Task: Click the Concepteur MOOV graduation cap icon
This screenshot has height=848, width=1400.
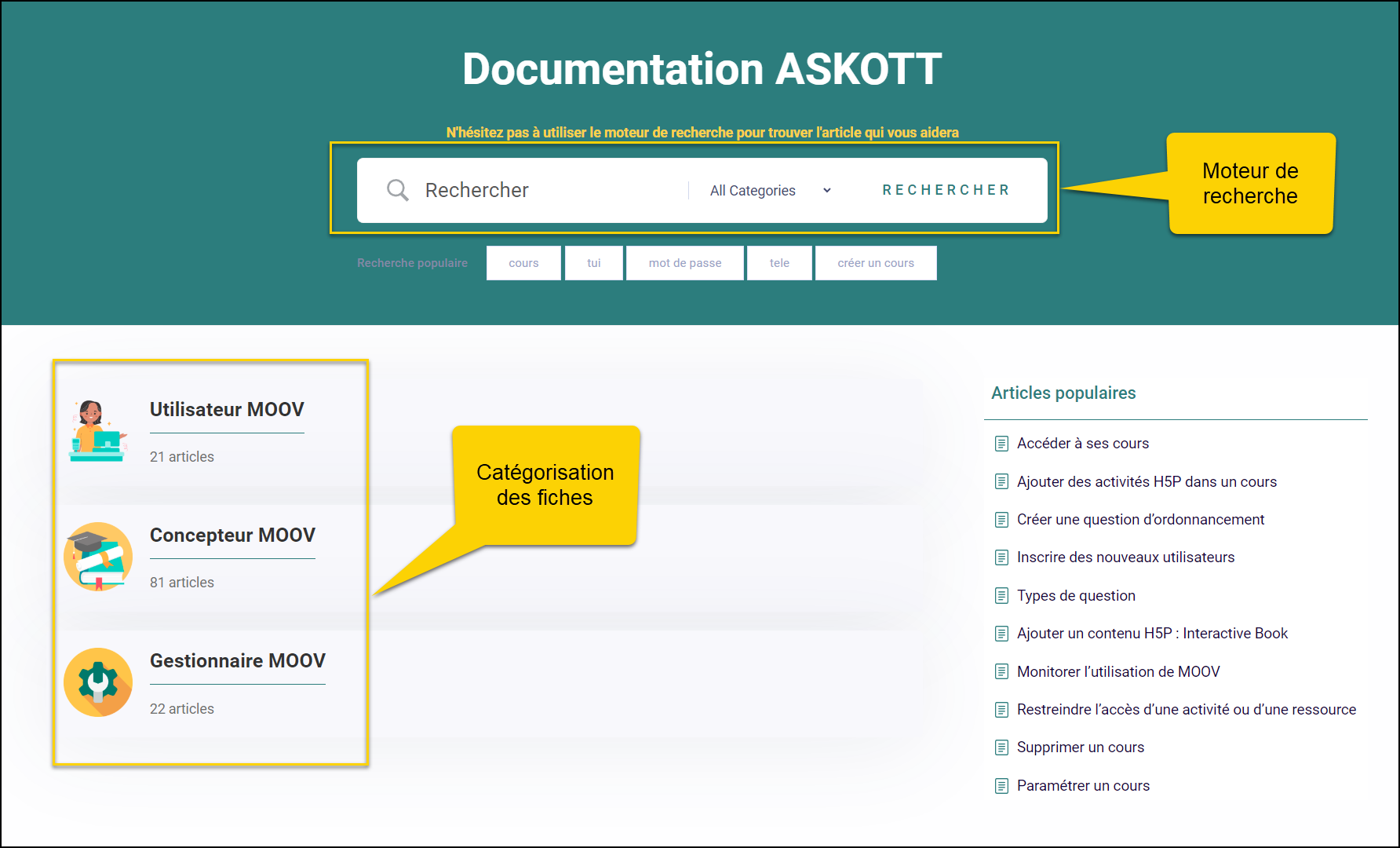Action: (x=98, y=557)
